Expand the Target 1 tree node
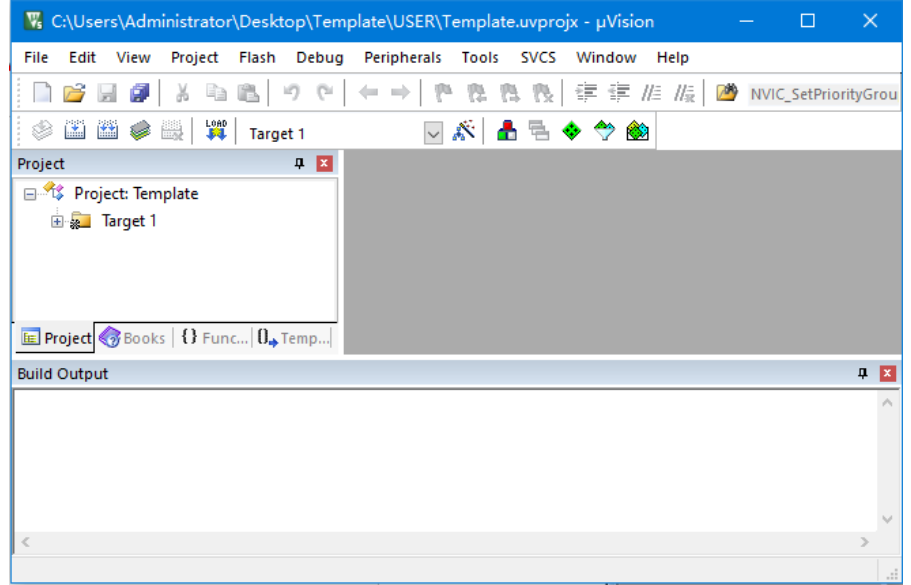 click(x=57, y=221)
